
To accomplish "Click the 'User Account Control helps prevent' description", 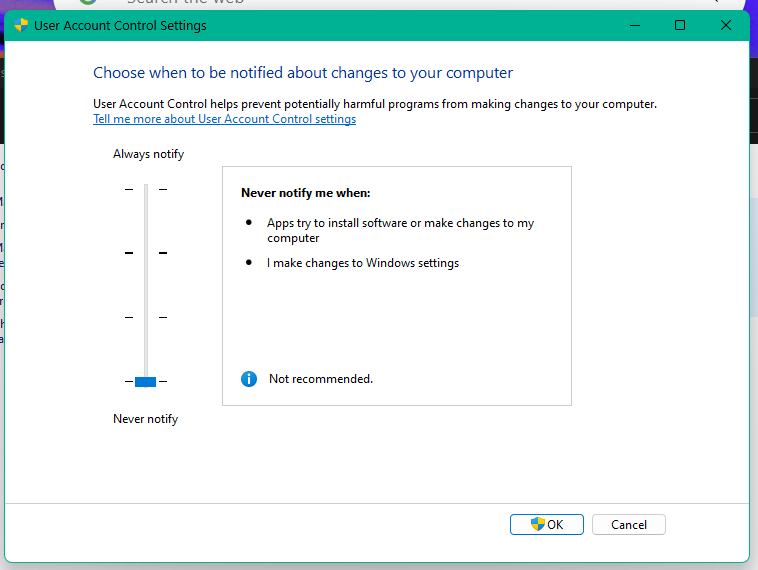I will (375, 104).
